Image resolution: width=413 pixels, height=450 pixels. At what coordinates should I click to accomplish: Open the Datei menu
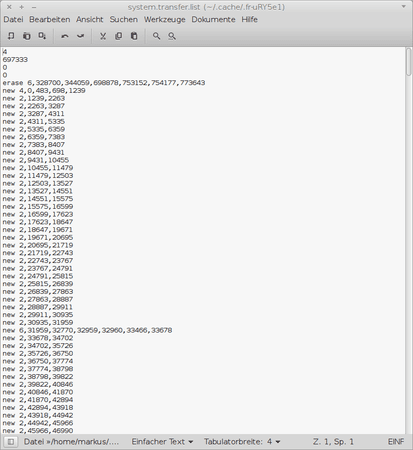(13, 19)
